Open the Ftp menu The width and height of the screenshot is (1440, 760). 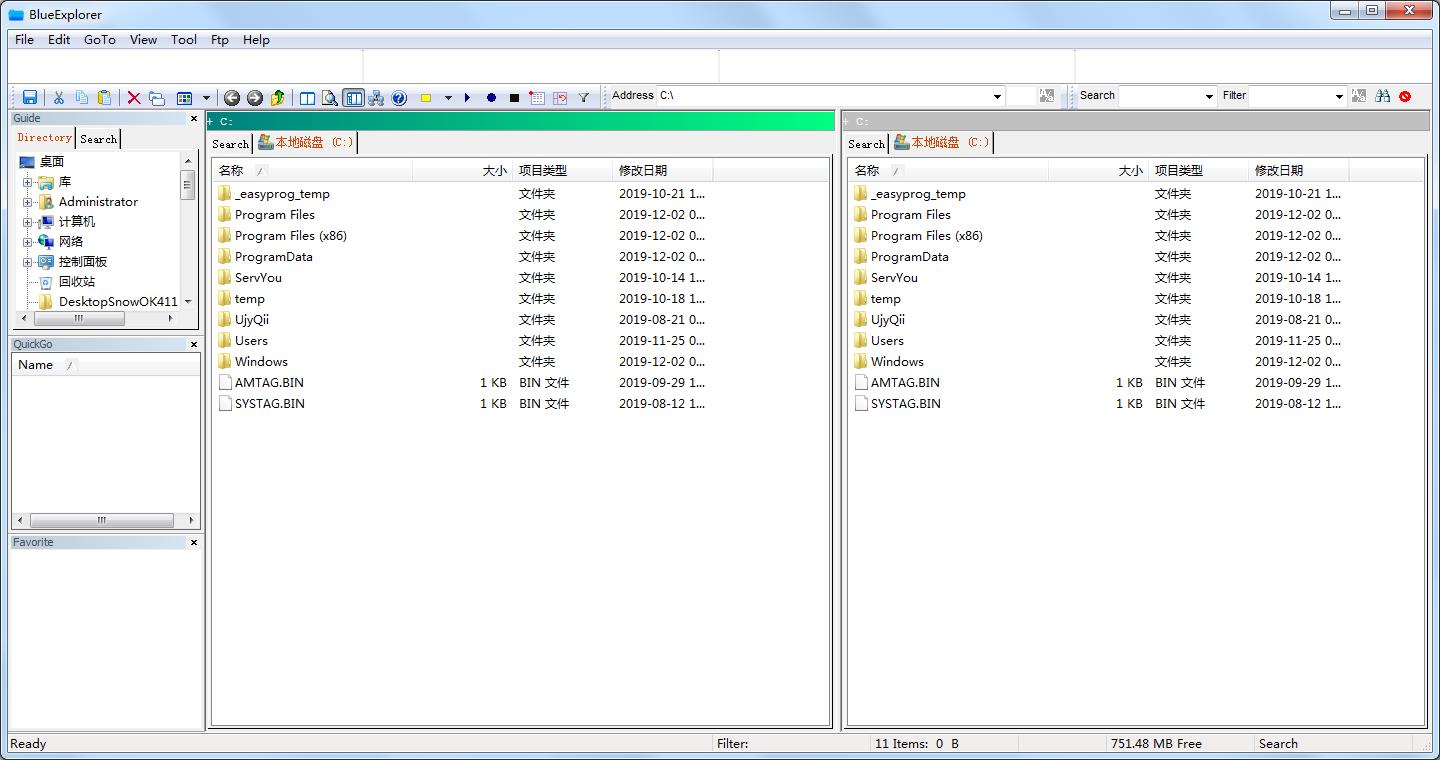[x=220, y=40]
